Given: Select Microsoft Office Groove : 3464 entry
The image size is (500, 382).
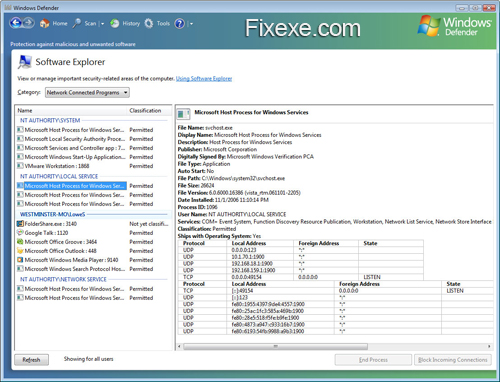Looking at the screenshot, I should point(61,242).
